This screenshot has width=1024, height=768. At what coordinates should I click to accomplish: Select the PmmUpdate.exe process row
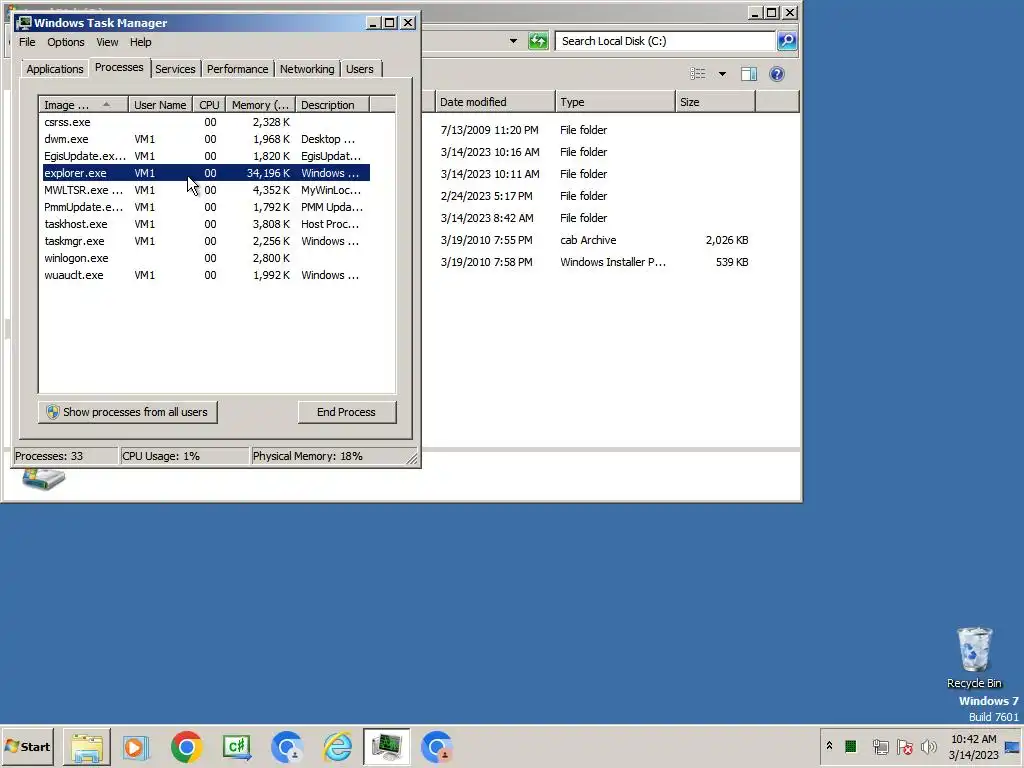(206, 207)
